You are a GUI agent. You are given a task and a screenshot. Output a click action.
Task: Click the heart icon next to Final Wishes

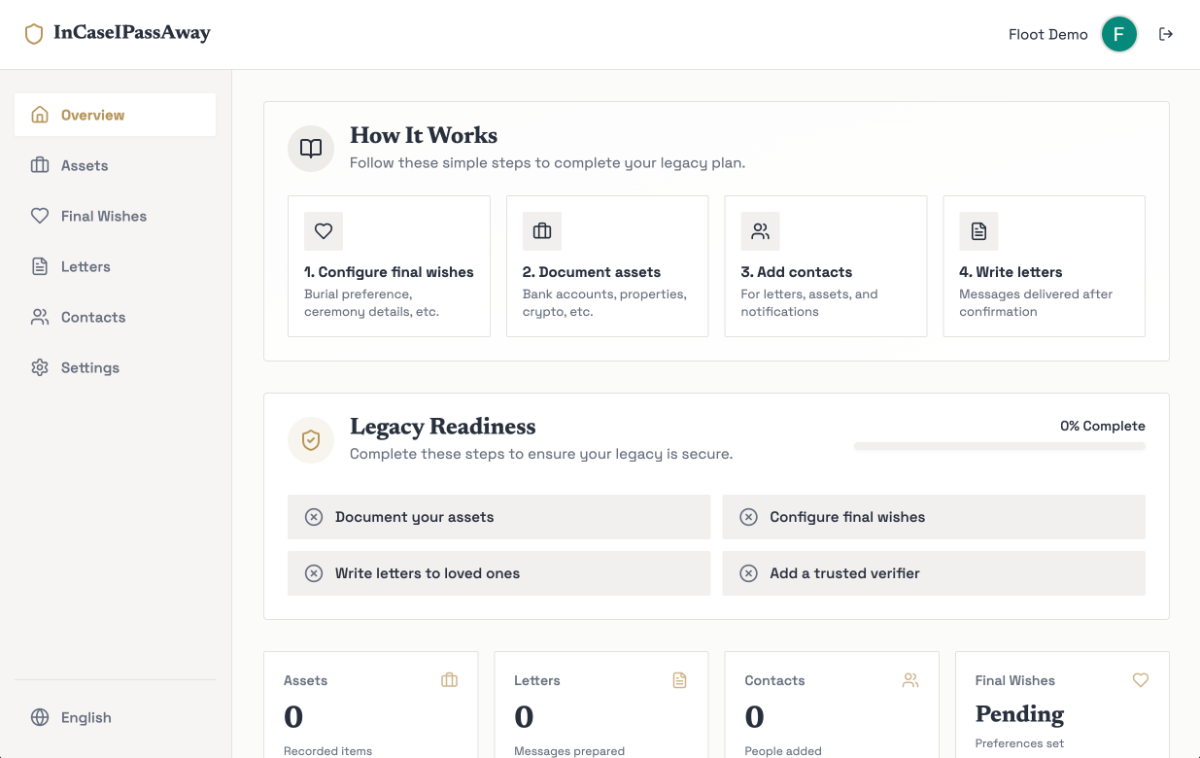(x=40, y=216)
